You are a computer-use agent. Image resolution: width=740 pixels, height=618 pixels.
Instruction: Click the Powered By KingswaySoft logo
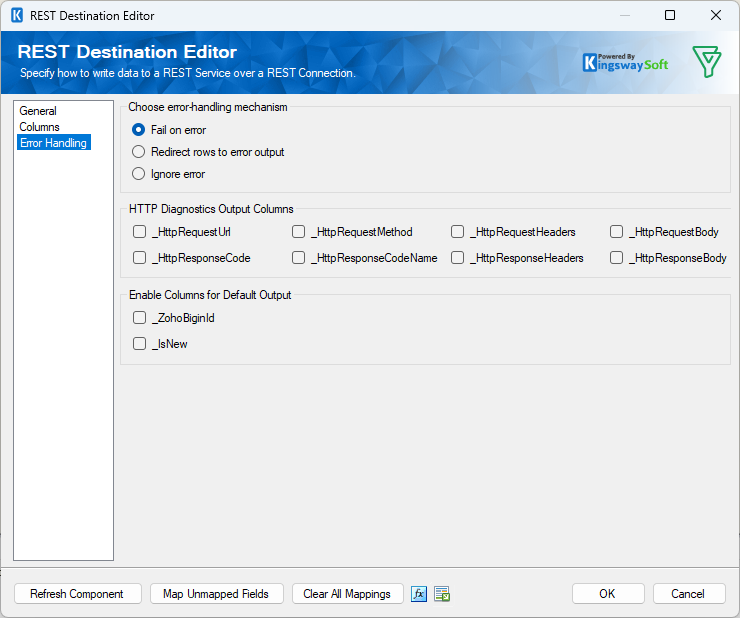click(625, 62)
